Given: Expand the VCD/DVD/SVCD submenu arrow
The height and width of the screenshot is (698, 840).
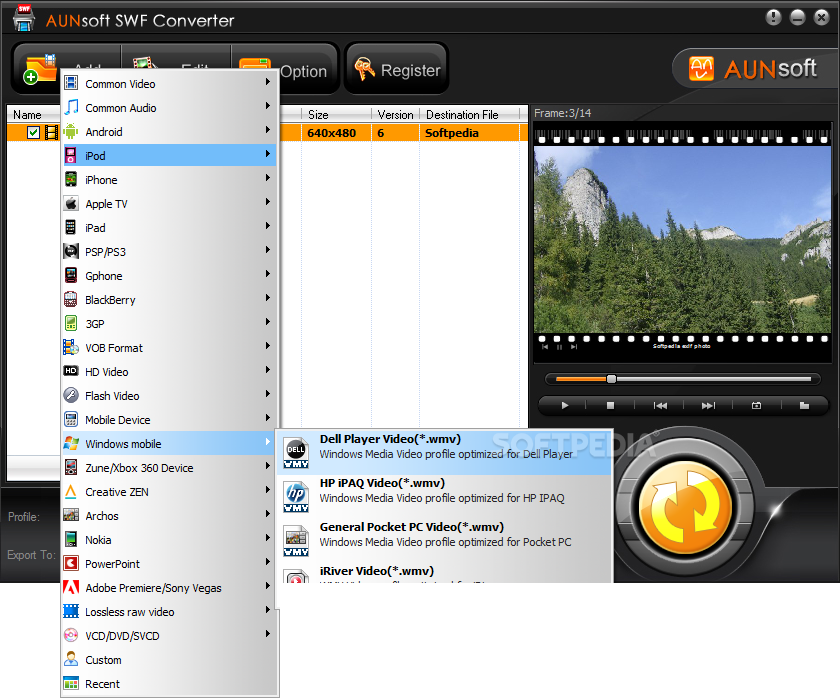Looking at the screenshot, I should pos(267,633).
